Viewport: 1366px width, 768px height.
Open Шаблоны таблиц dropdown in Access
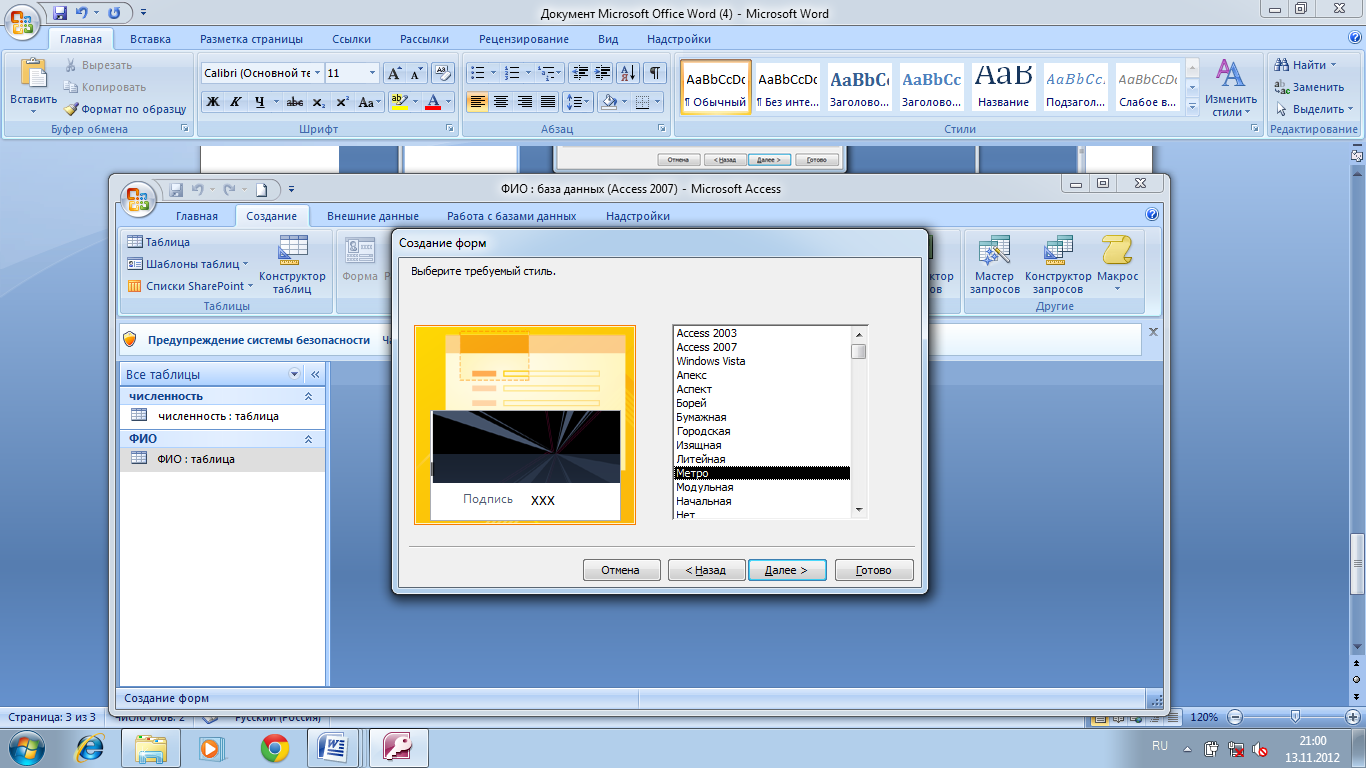[x=188, y=264]
